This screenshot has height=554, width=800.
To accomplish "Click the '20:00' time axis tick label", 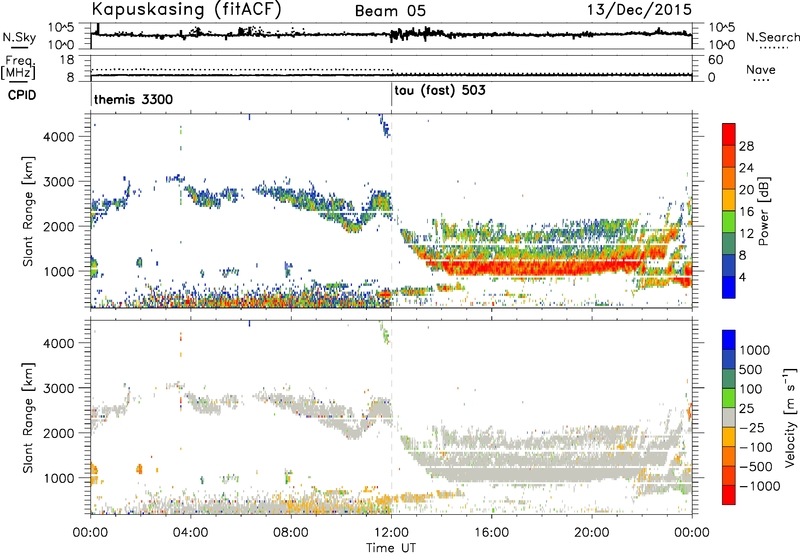I will 592,533.
